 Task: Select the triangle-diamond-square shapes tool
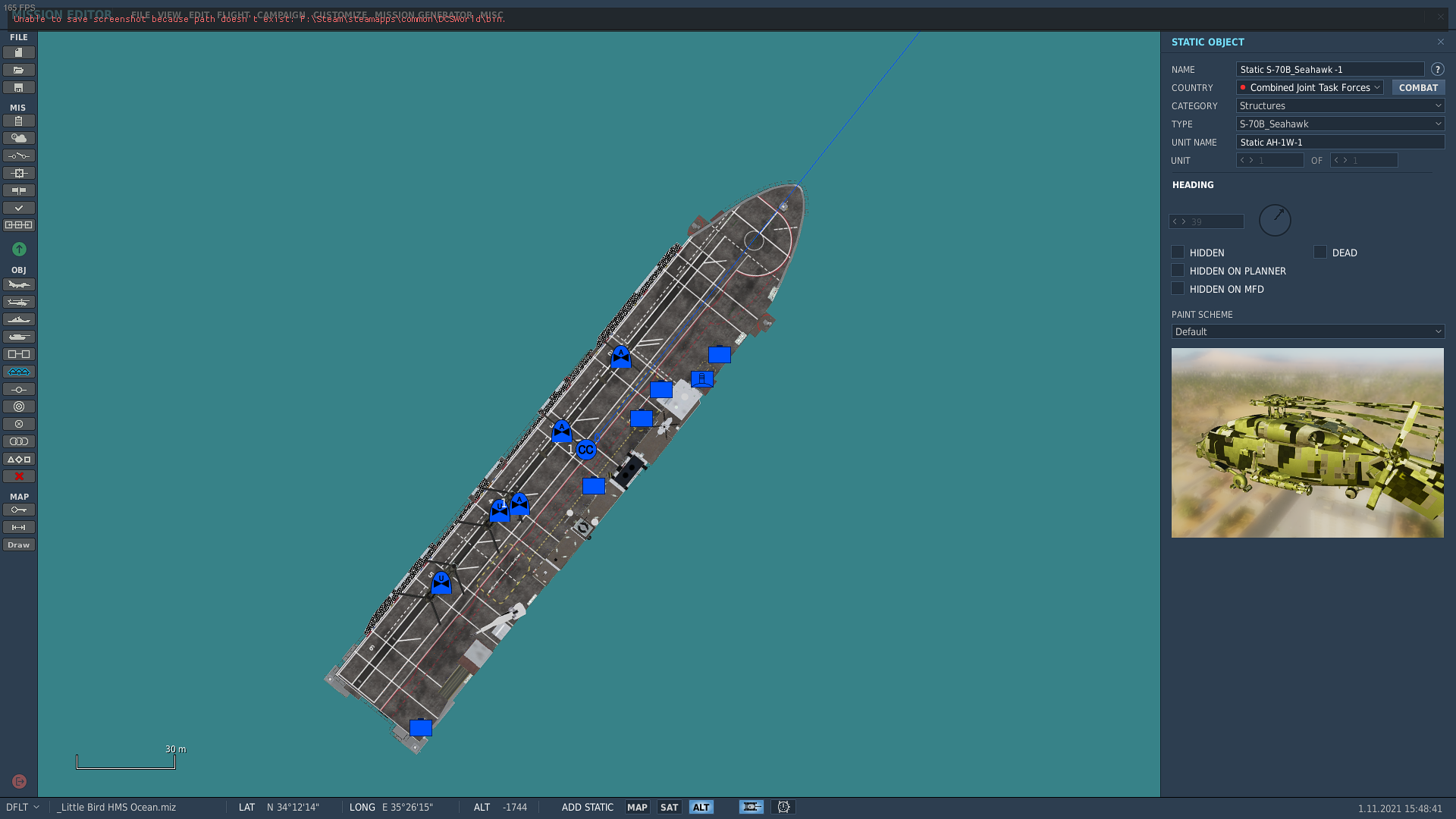click(x=19, y=459)
